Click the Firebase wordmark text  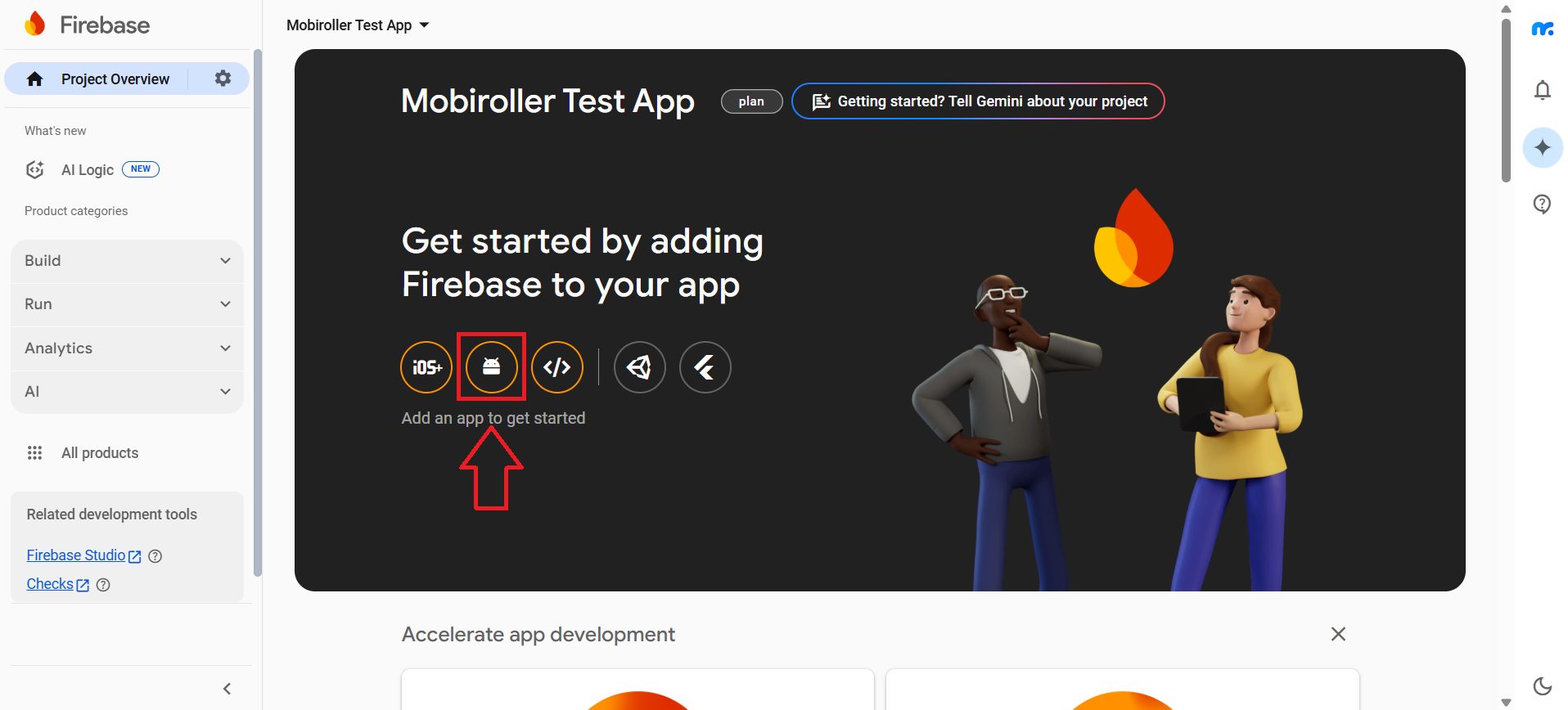click(x=105, y=25)
